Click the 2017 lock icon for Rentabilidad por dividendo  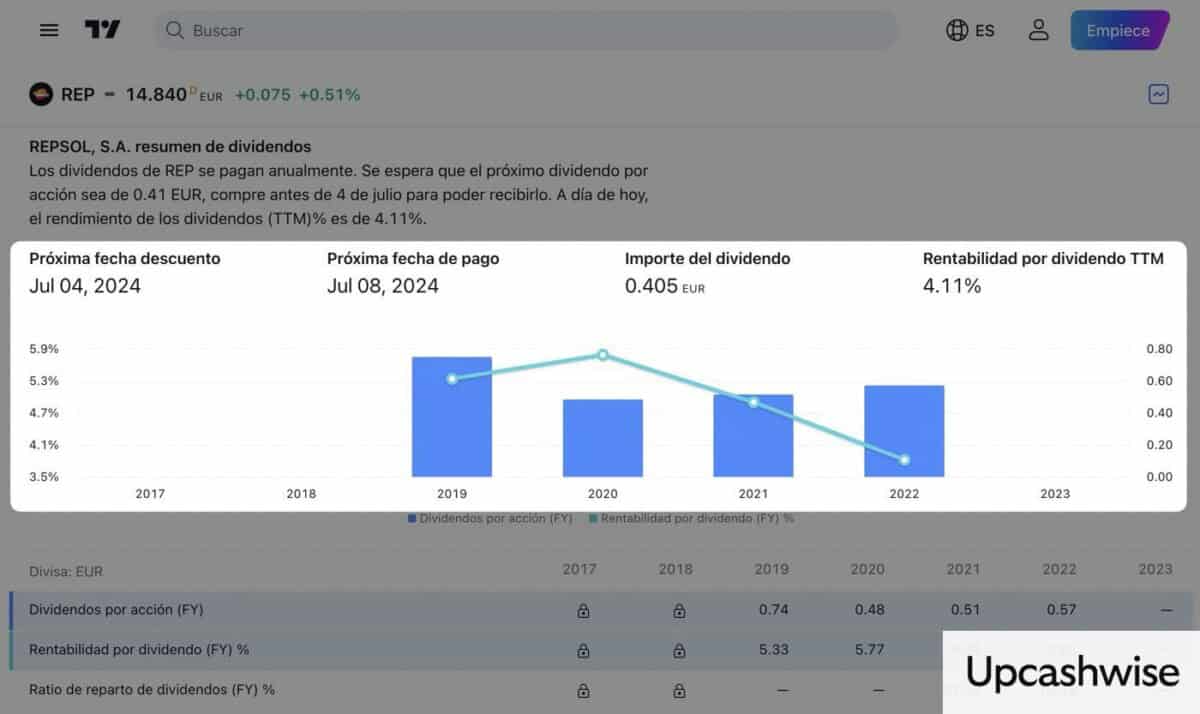(583, 651)
